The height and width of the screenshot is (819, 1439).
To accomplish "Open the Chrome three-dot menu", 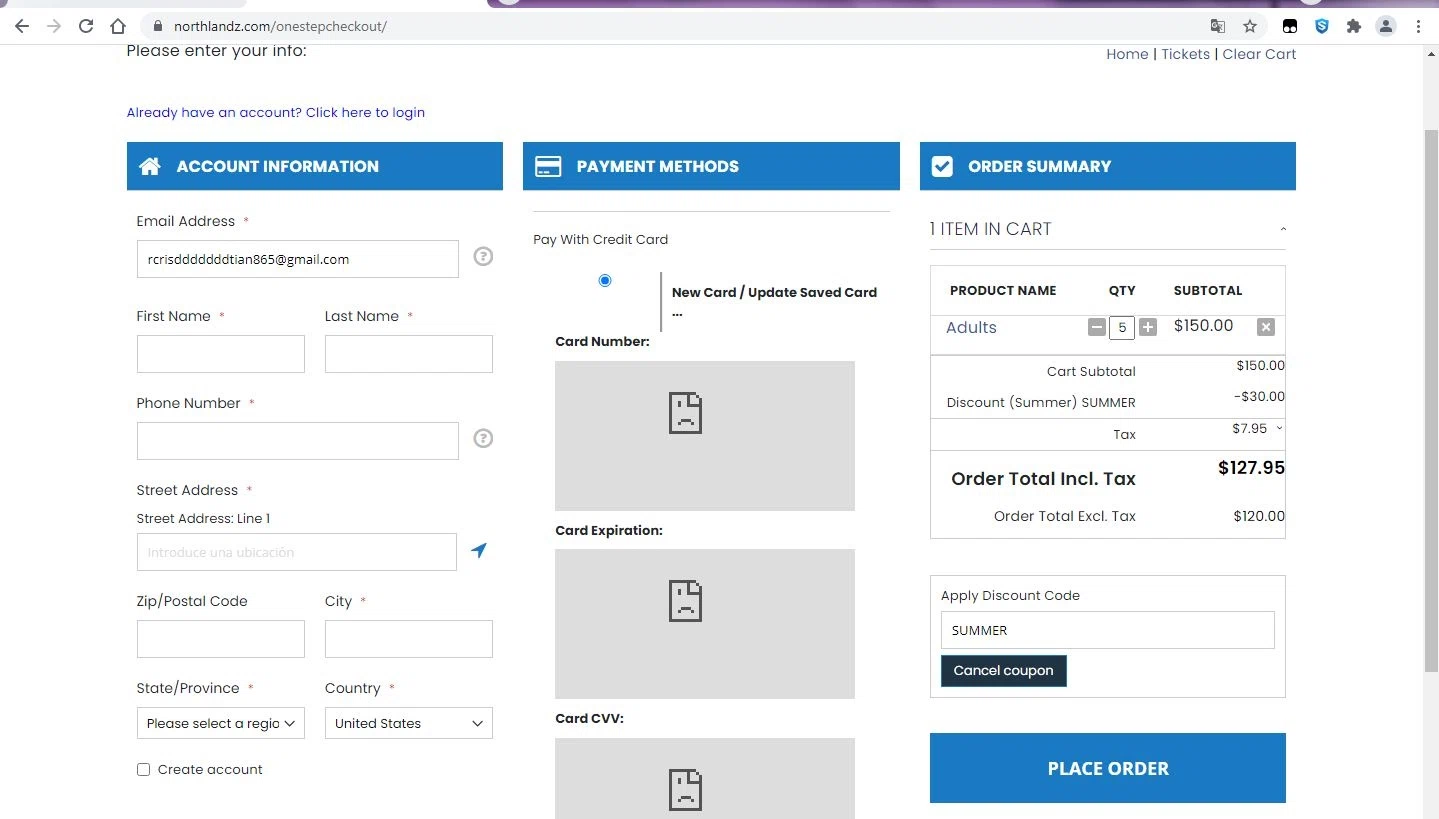I will [x=1418, y=26].
